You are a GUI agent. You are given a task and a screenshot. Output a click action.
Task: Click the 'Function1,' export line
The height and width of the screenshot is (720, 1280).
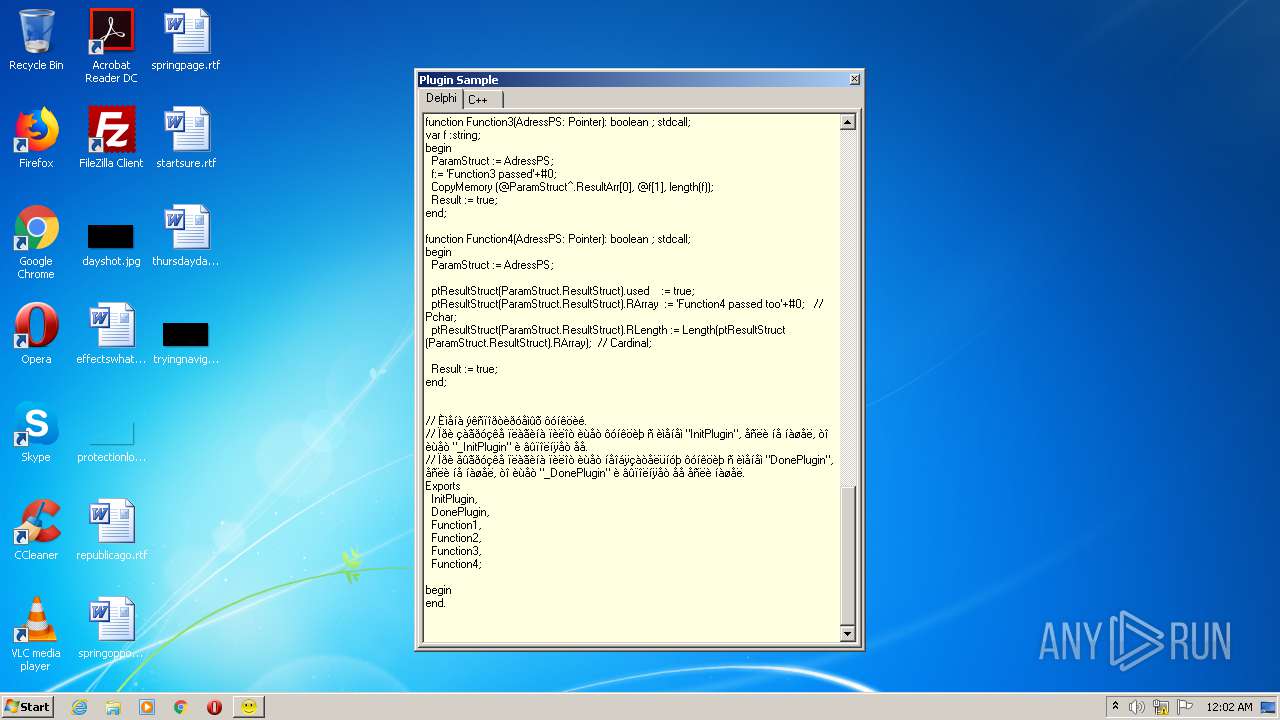tap(456, 525)
